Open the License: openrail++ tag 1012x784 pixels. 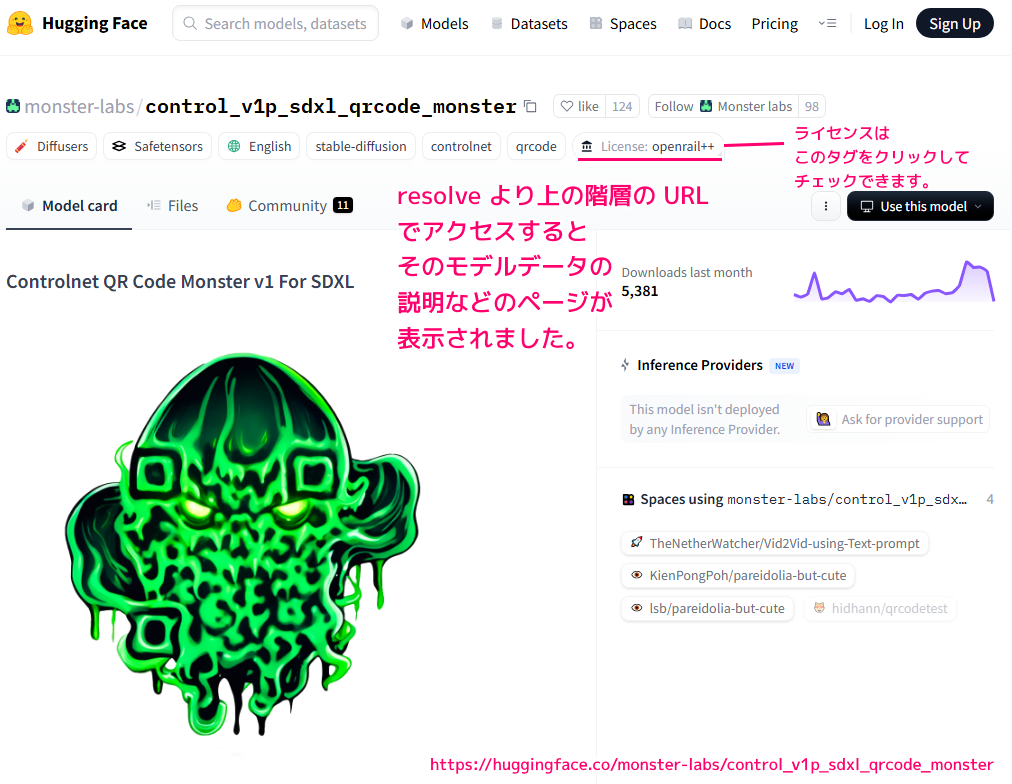[648, 146]
